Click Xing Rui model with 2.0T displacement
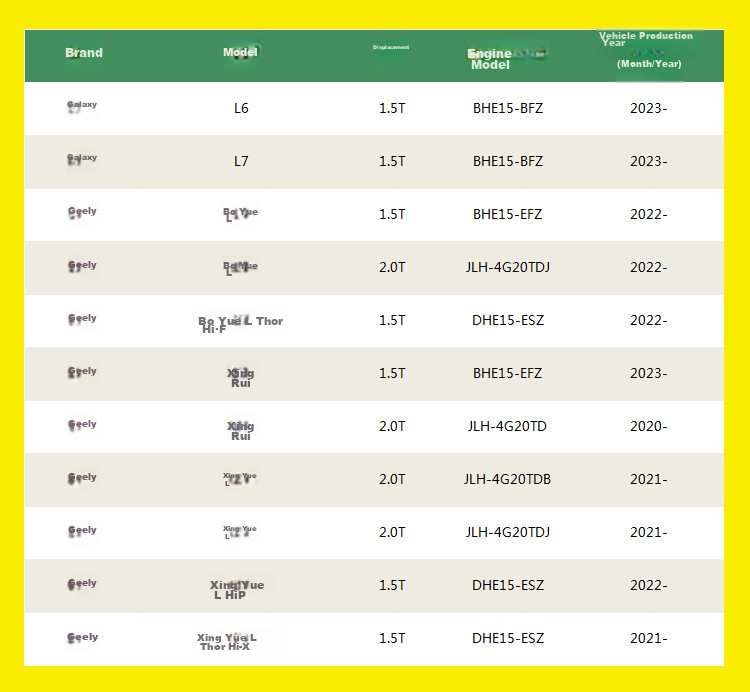Image resolution: width=750 pixels, height=692 pixels. coord(241,431)
